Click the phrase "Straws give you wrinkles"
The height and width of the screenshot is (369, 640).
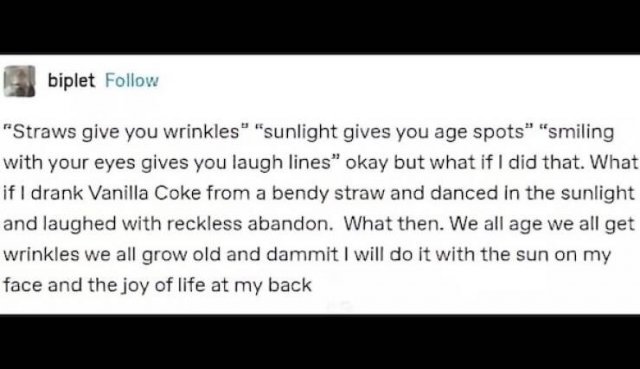pyautogui.click(x=126, y=132)
